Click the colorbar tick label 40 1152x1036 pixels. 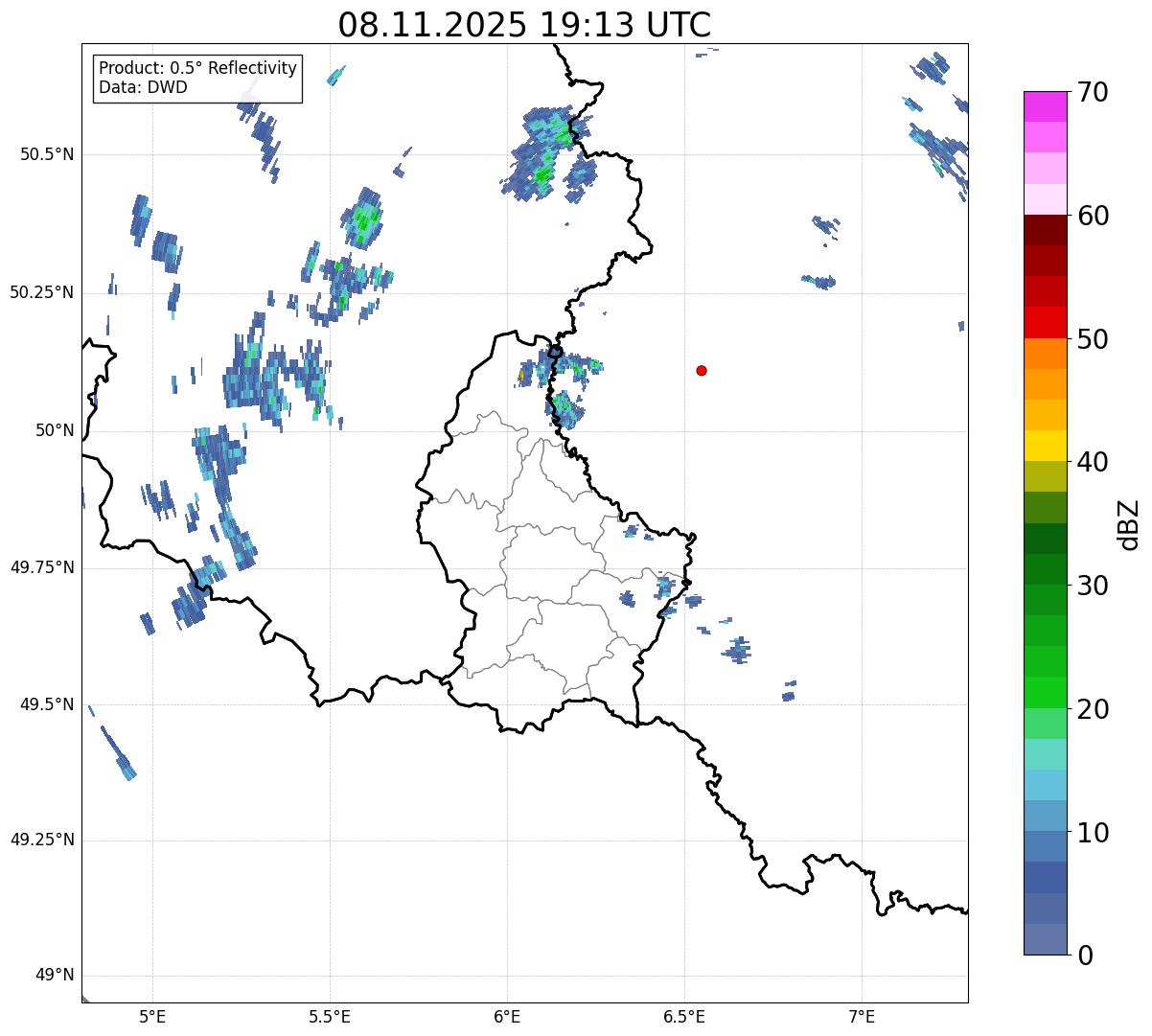coord(1093,462)
